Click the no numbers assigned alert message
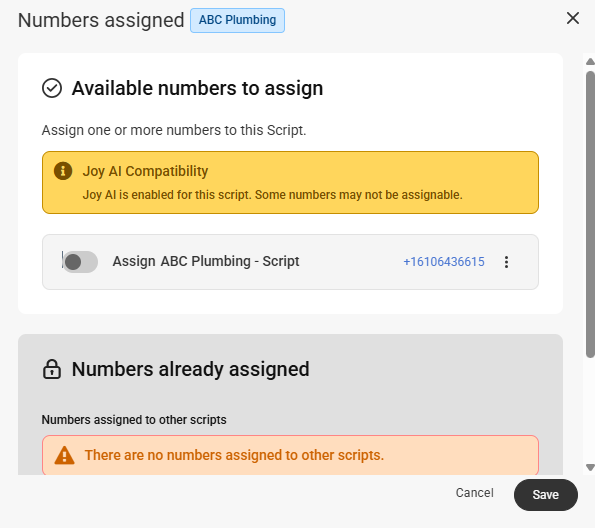Viewport: 595px width, 528px height. click(x=234, y=455)
